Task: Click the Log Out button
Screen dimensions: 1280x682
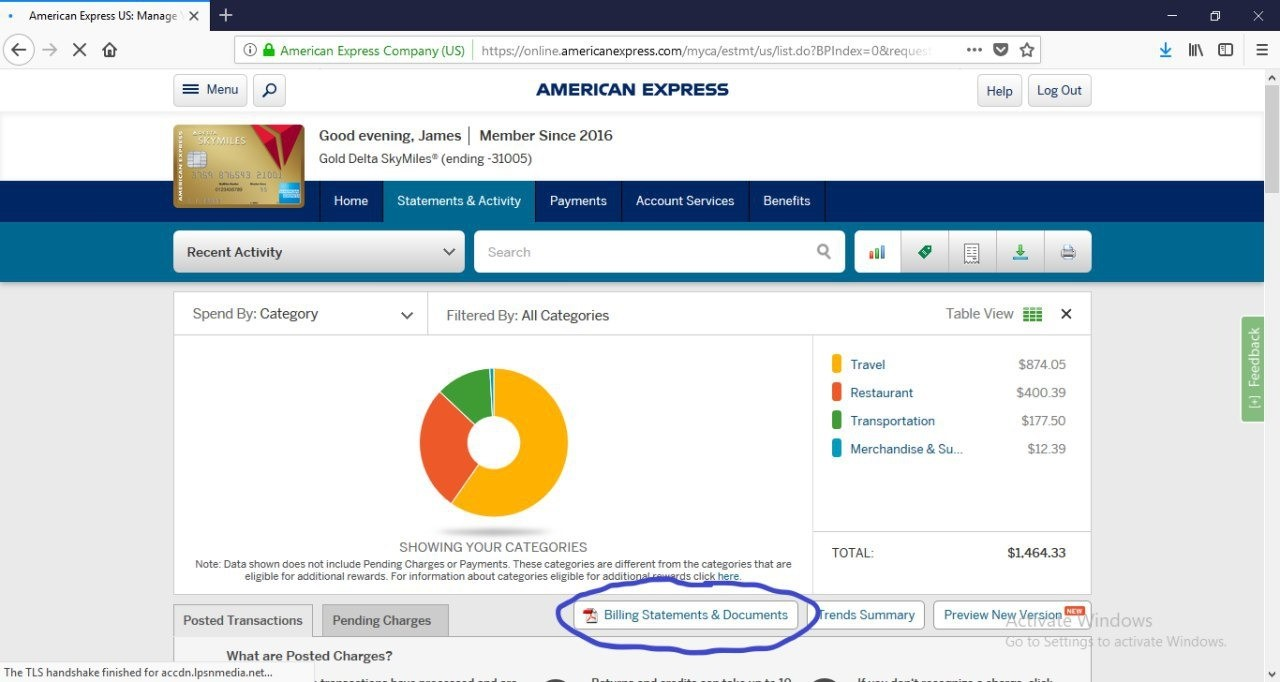Action: click(1059, 90)
